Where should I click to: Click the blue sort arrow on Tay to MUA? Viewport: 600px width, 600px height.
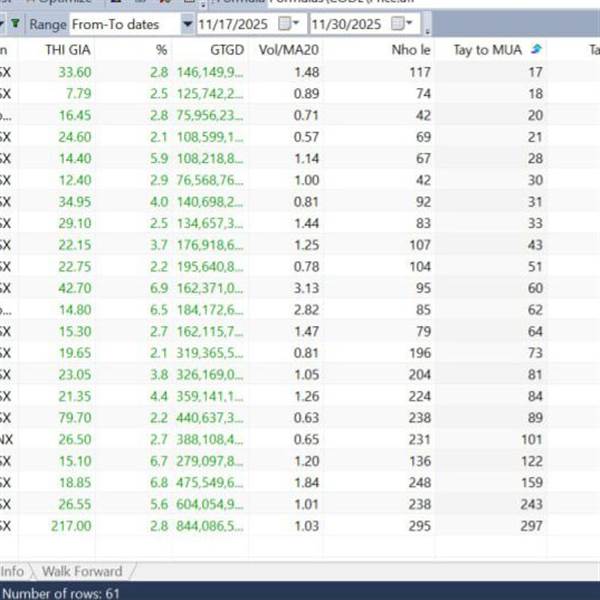click(x=535, y=49)
